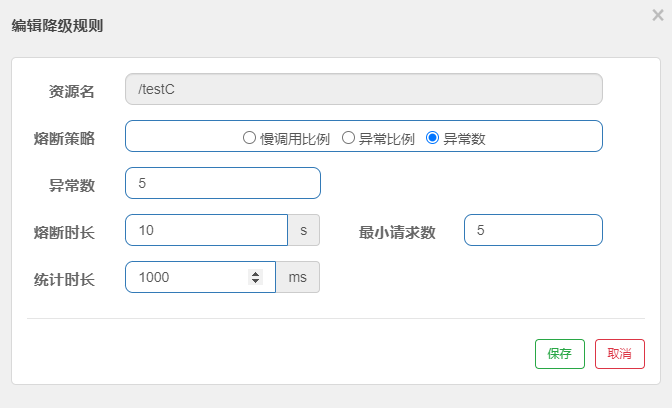Focus the 统计时长 input showing 1000

point(185,277)
